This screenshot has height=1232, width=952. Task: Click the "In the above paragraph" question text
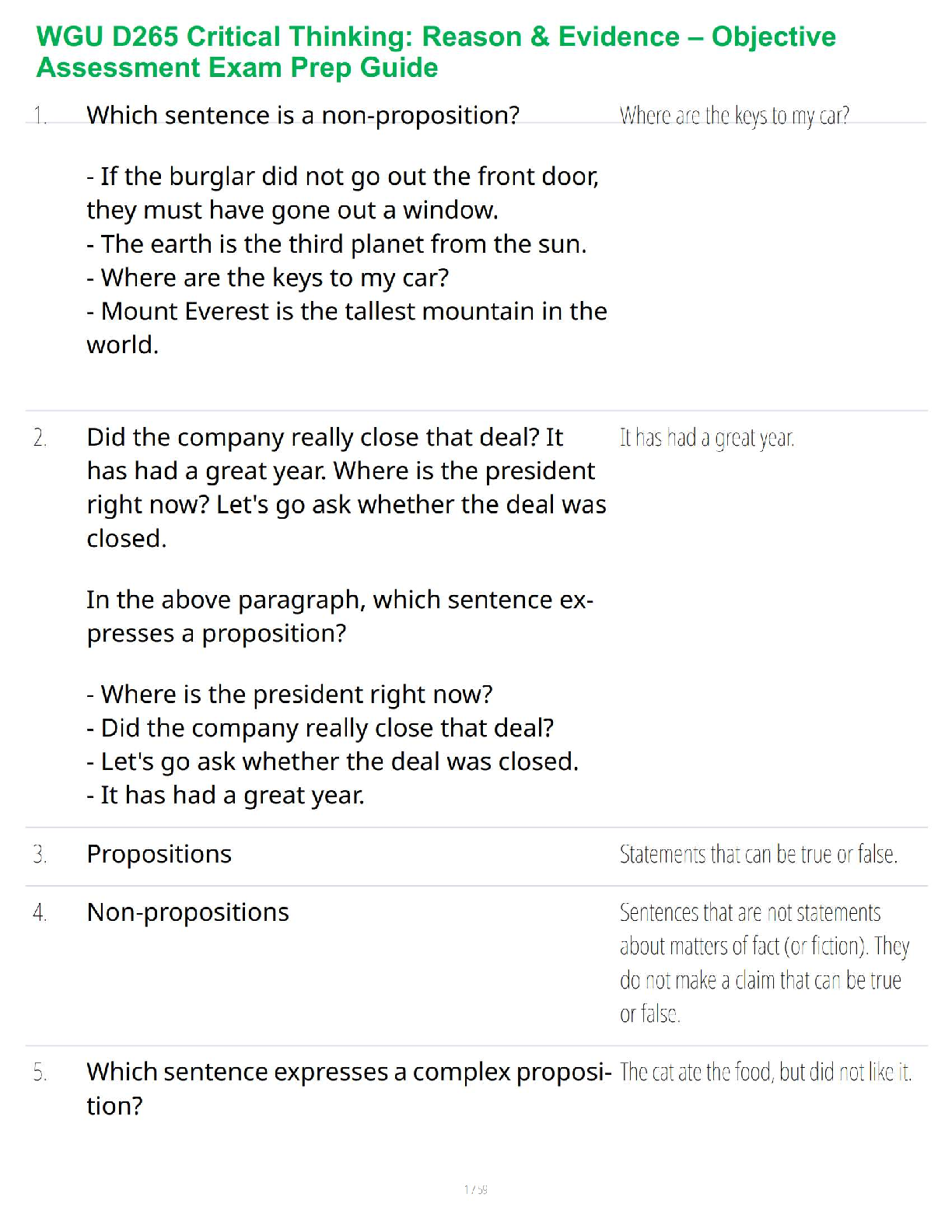pos(339,616)
